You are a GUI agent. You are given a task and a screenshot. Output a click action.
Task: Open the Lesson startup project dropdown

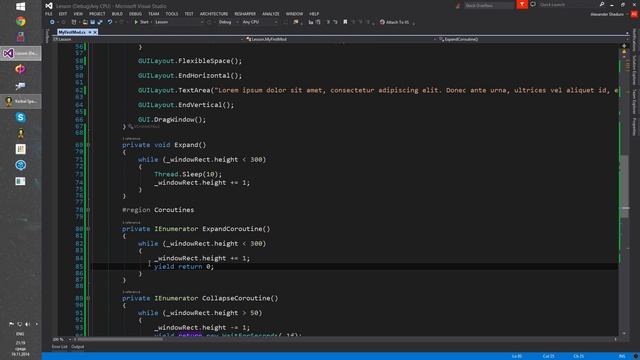click(179, 22)
